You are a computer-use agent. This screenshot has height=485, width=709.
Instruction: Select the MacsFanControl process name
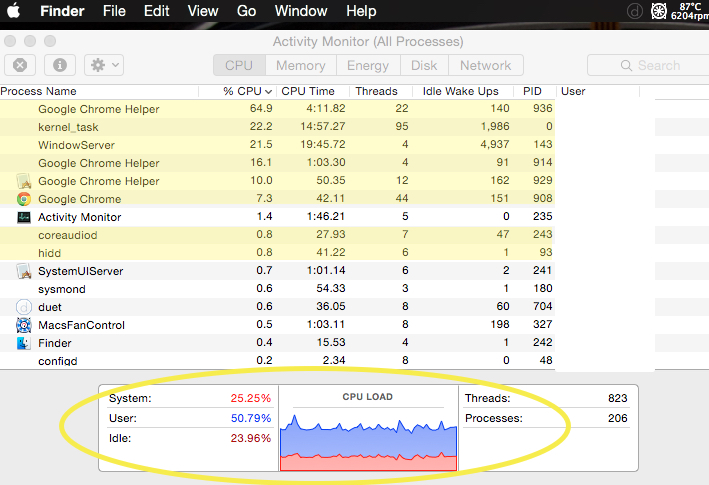pos(81,325)
